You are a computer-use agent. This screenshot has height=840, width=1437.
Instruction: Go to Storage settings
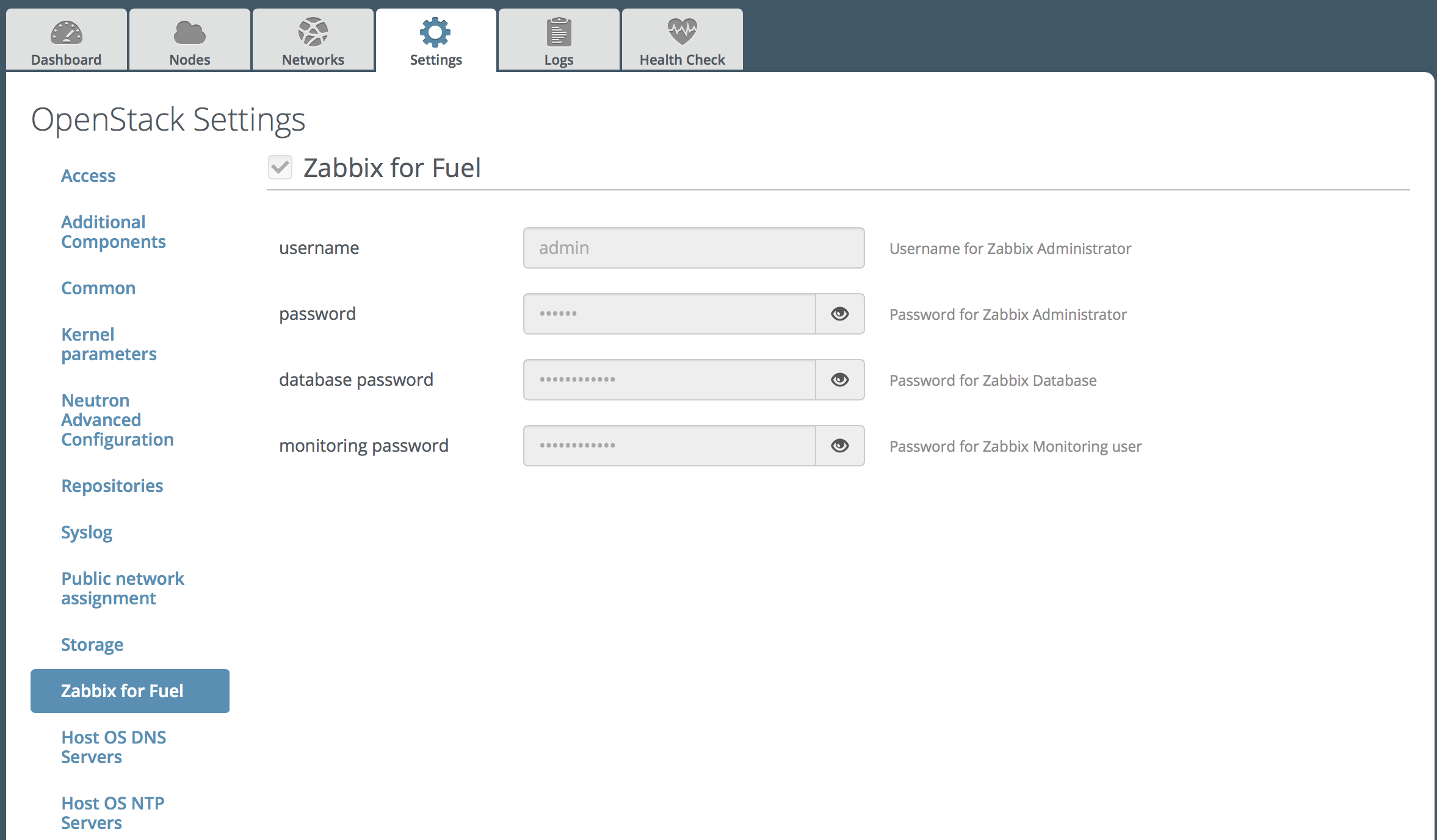tap(92, 645)
